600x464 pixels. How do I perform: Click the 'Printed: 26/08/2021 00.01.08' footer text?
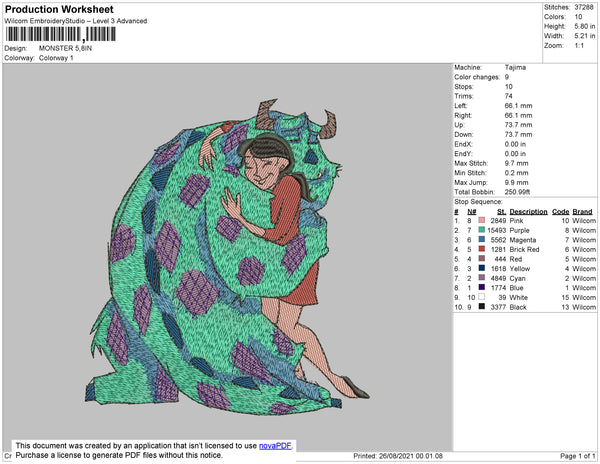(x=398, y=456)
